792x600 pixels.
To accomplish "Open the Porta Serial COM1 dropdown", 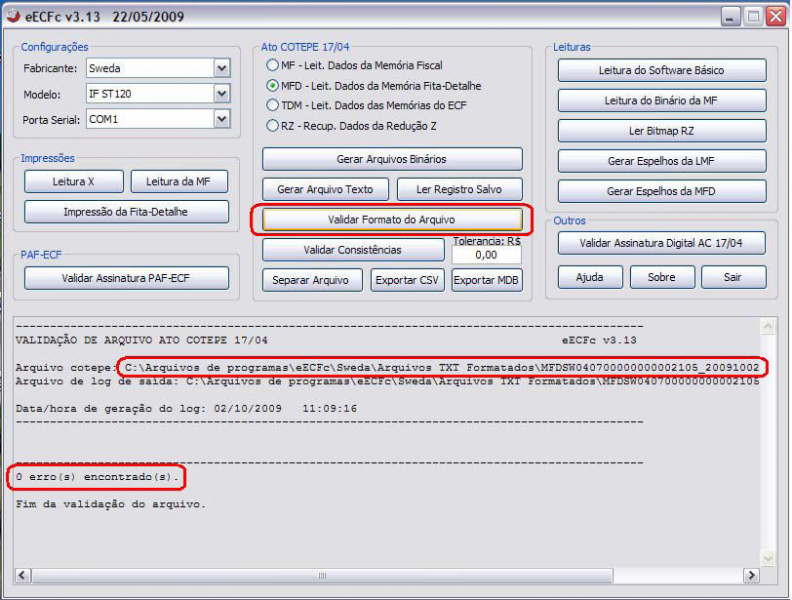I will (221, 119).
